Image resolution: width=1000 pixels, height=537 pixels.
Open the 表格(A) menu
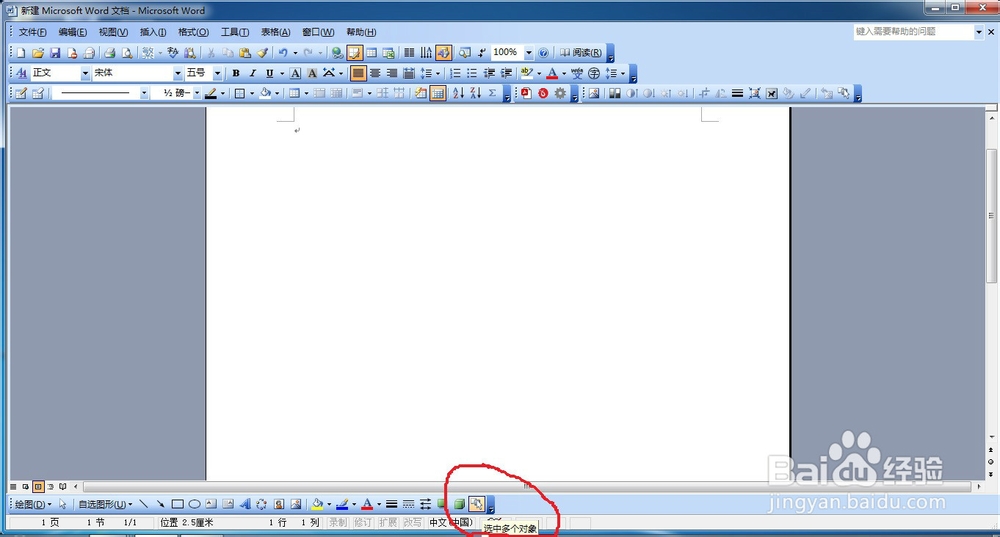pyautogui.click(x=276, y=32)
